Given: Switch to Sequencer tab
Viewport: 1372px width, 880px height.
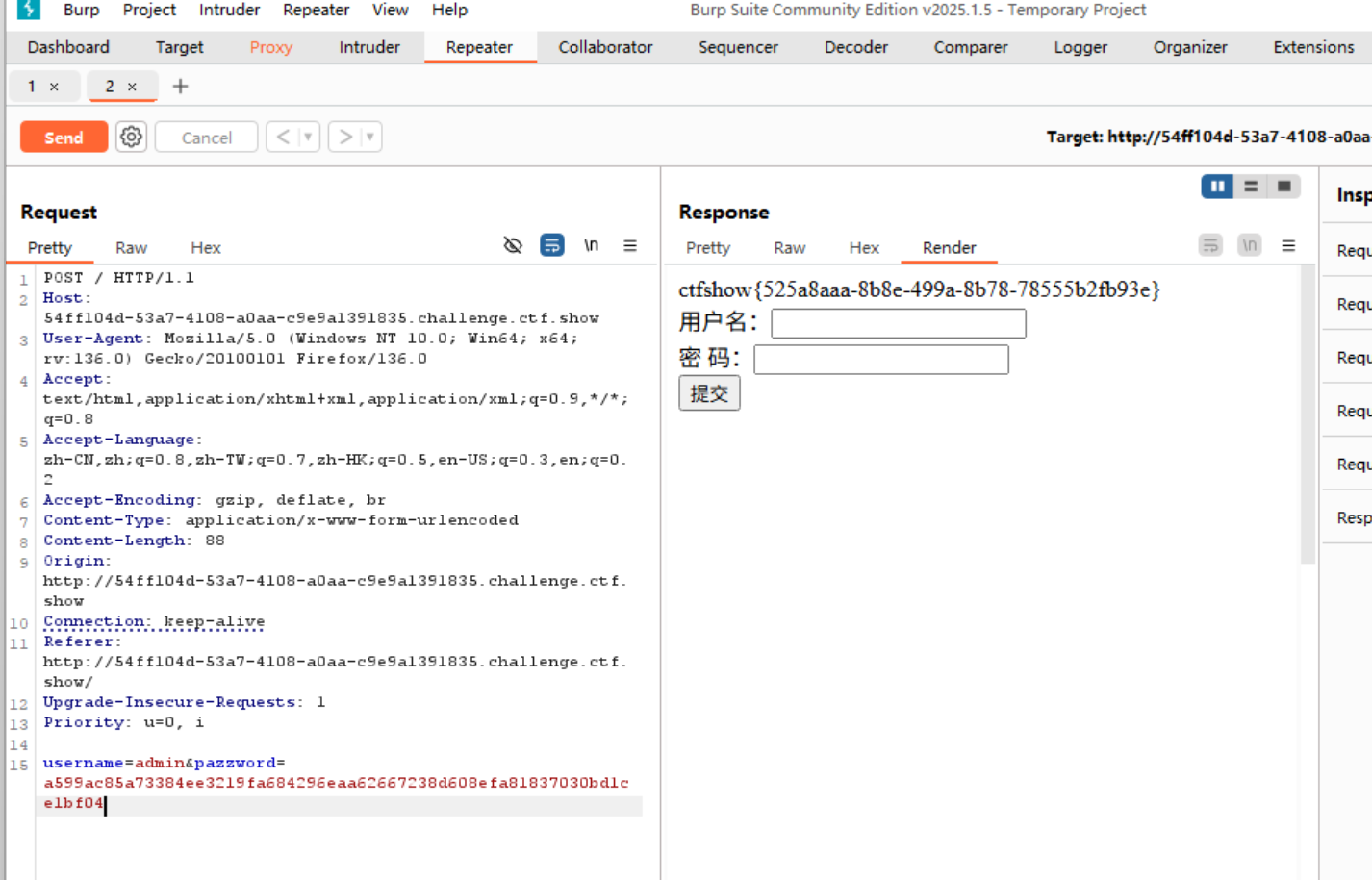Looking at the screenshot, I should point(738,47).
